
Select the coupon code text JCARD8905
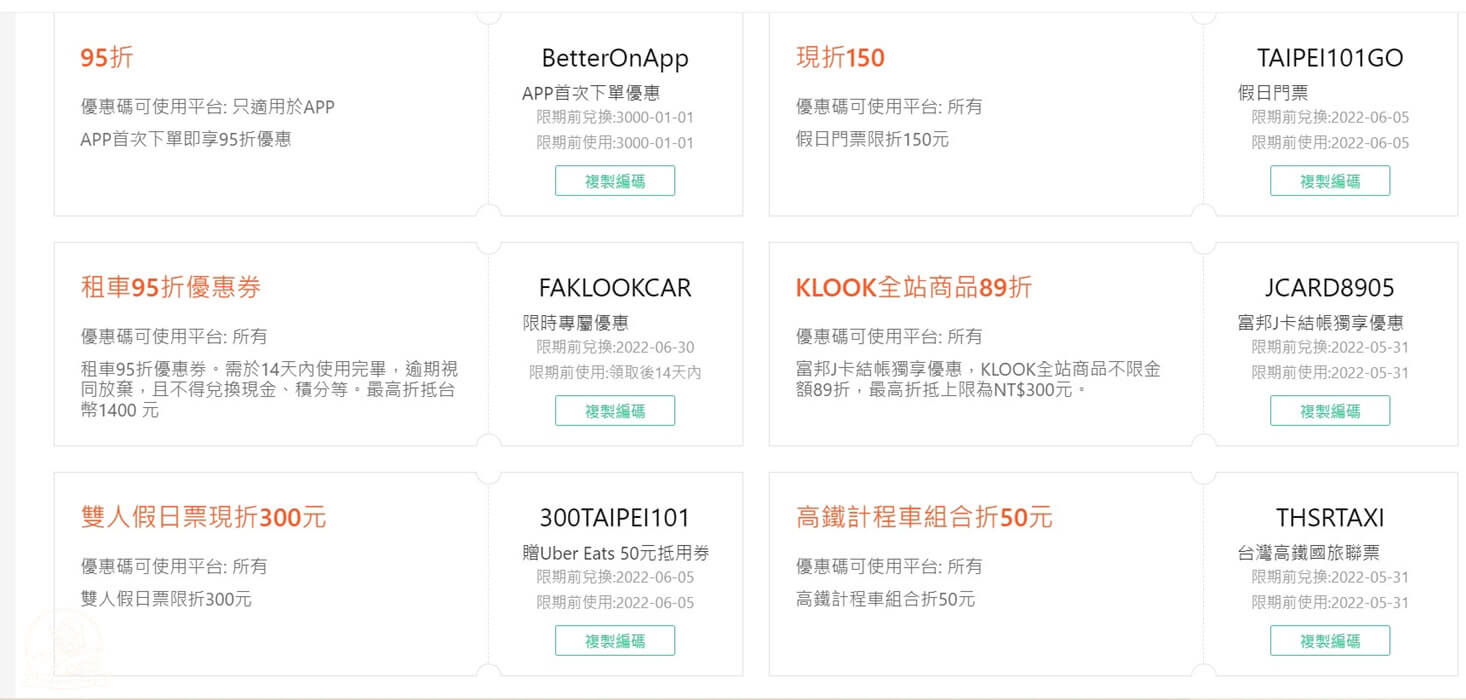point(1330,287)
